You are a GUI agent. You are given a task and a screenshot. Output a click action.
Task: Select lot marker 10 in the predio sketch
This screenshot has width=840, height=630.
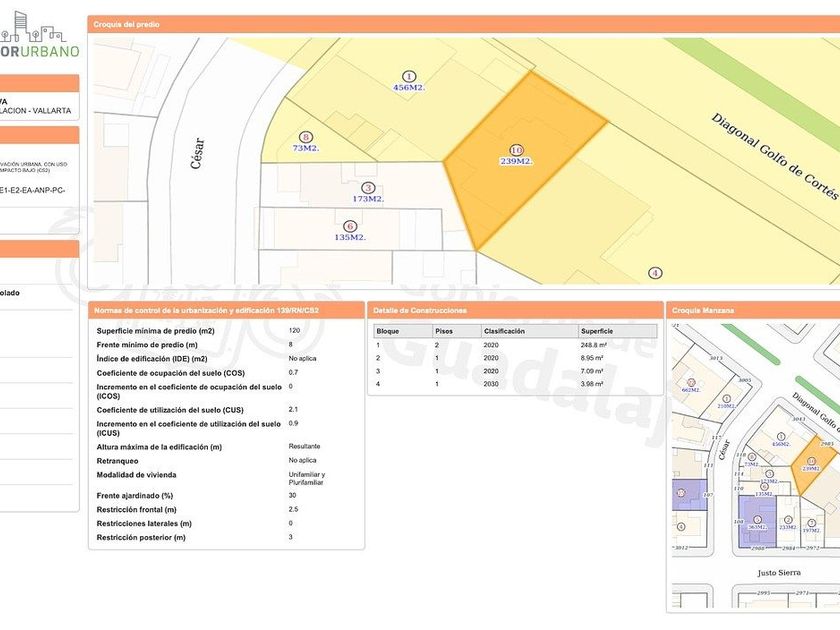(516, 149)
